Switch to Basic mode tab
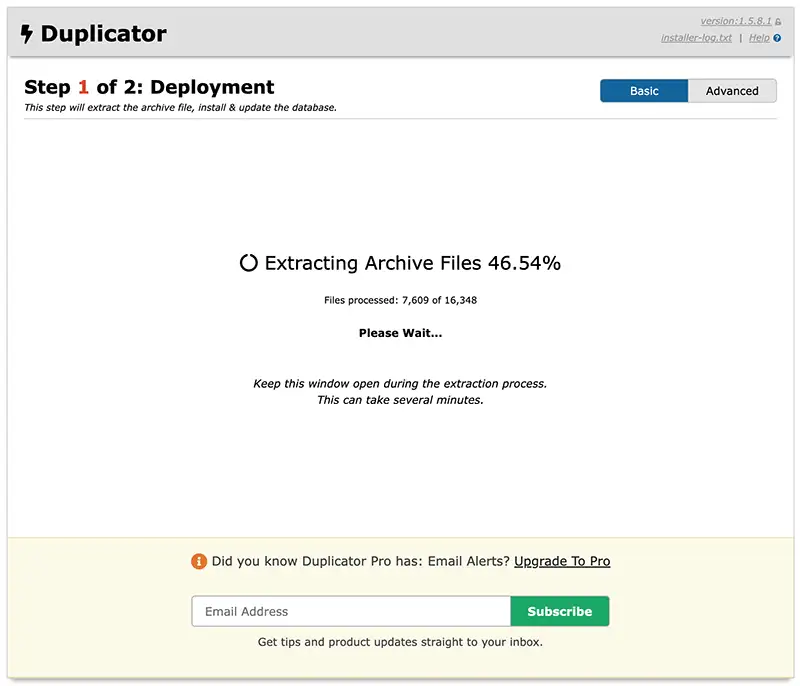The image size is (800, 686). point(644,91)
